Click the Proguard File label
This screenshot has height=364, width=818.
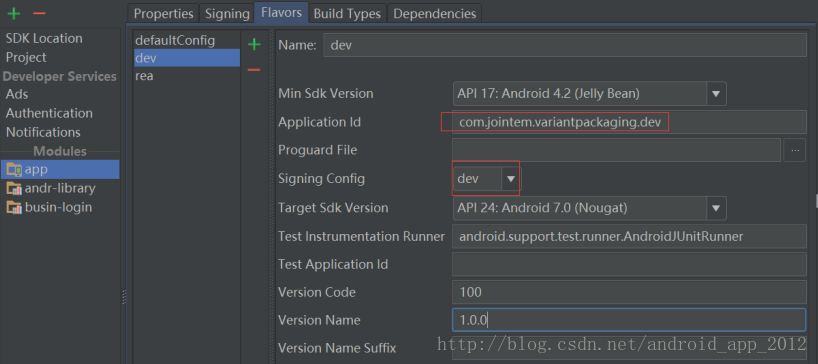point(318,150)
